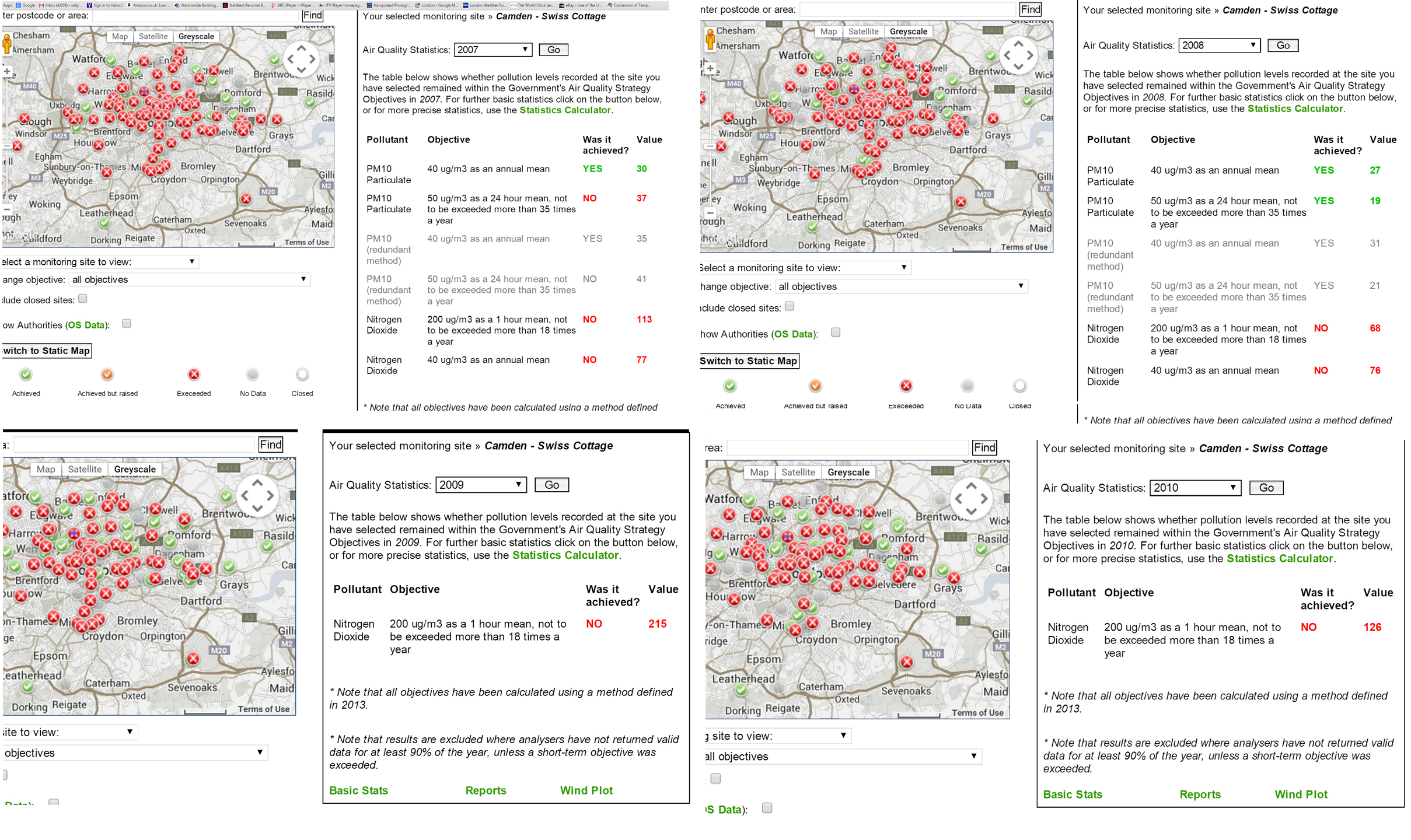Viewport: 1411px width, 840px height.
Task: Open the Sign in to Yahoo bookmark
Action: pyautogui.click(x=105, y=5)
